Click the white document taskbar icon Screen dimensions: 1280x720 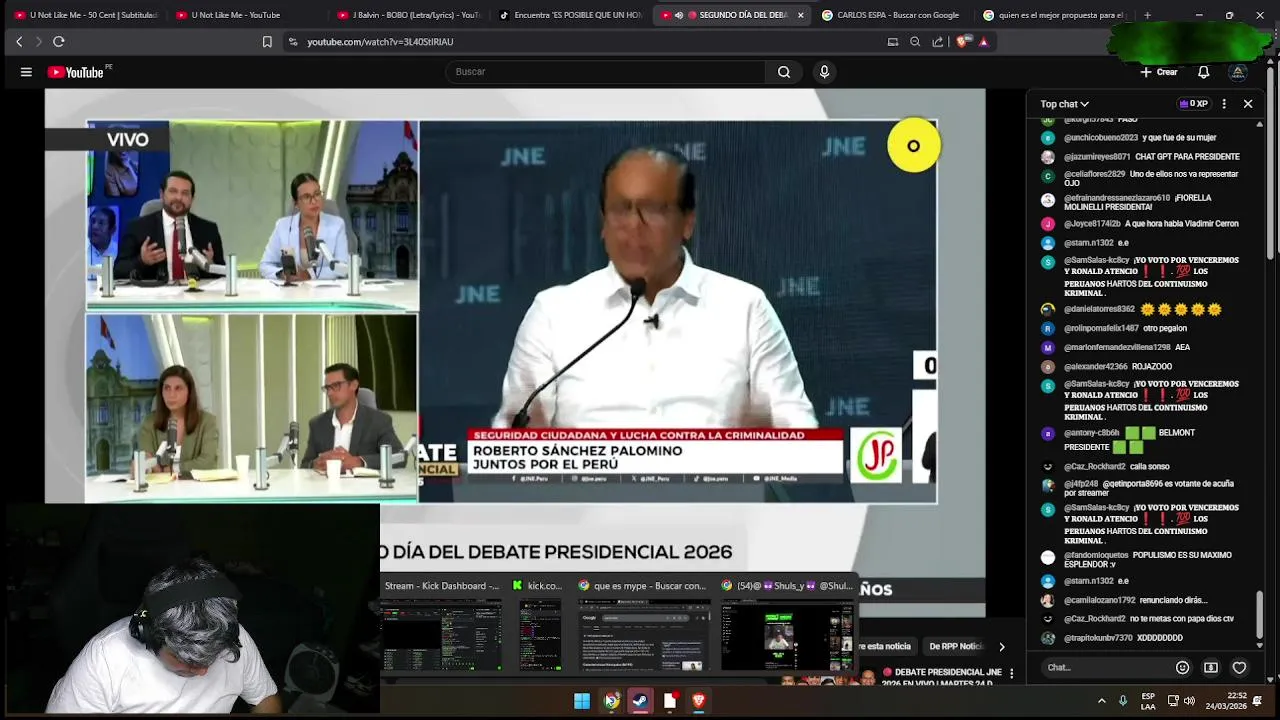pyautogui.click(x=670, y=701)
